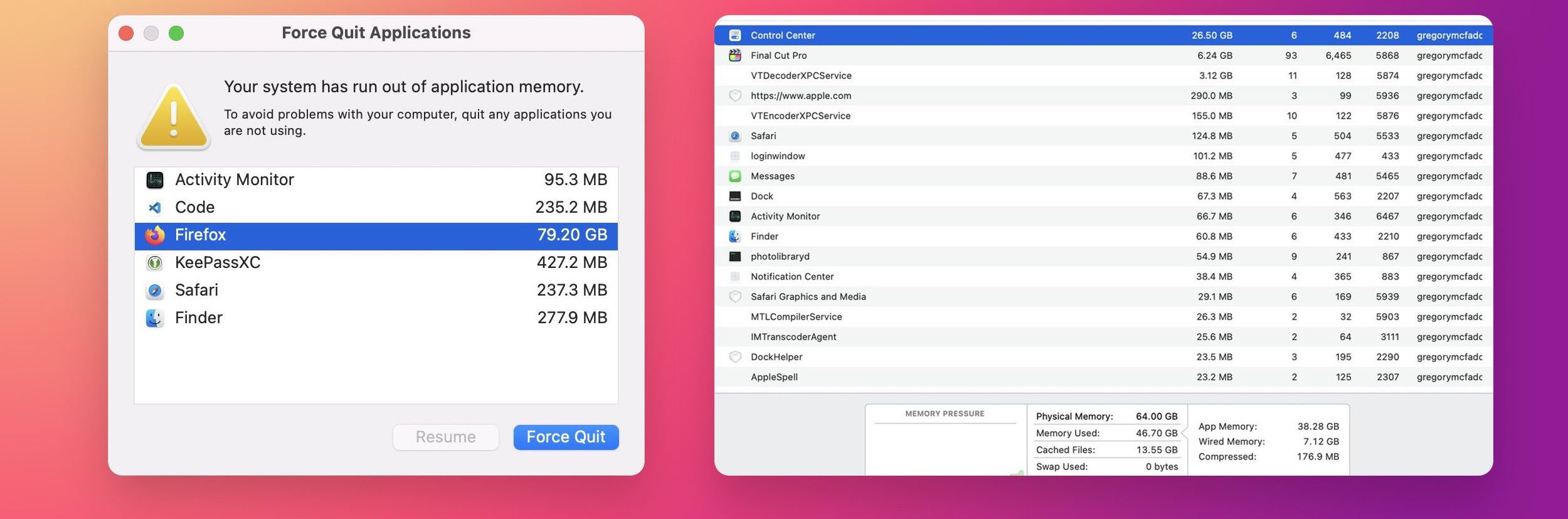Click the photolibraryd process icon
This screenshot has height=519, width=1568.
(735, 257)
